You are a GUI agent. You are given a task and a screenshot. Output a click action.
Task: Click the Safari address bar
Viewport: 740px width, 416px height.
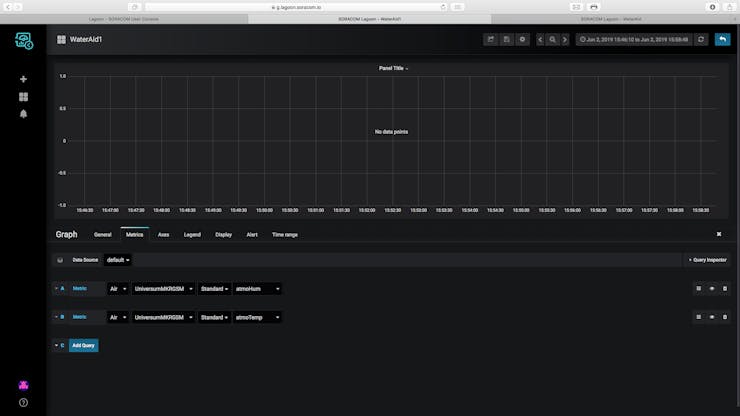(x=296, y=7)
